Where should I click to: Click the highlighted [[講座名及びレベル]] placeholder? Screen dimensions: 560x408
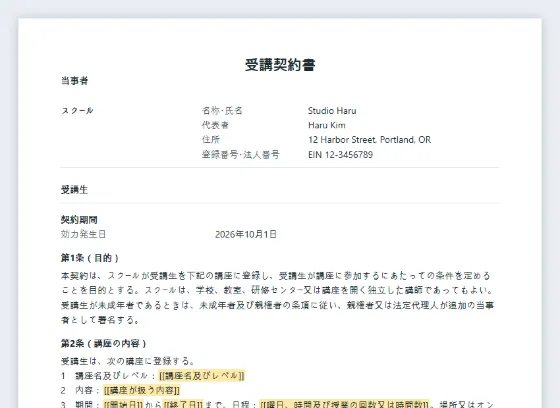point(202,376)
